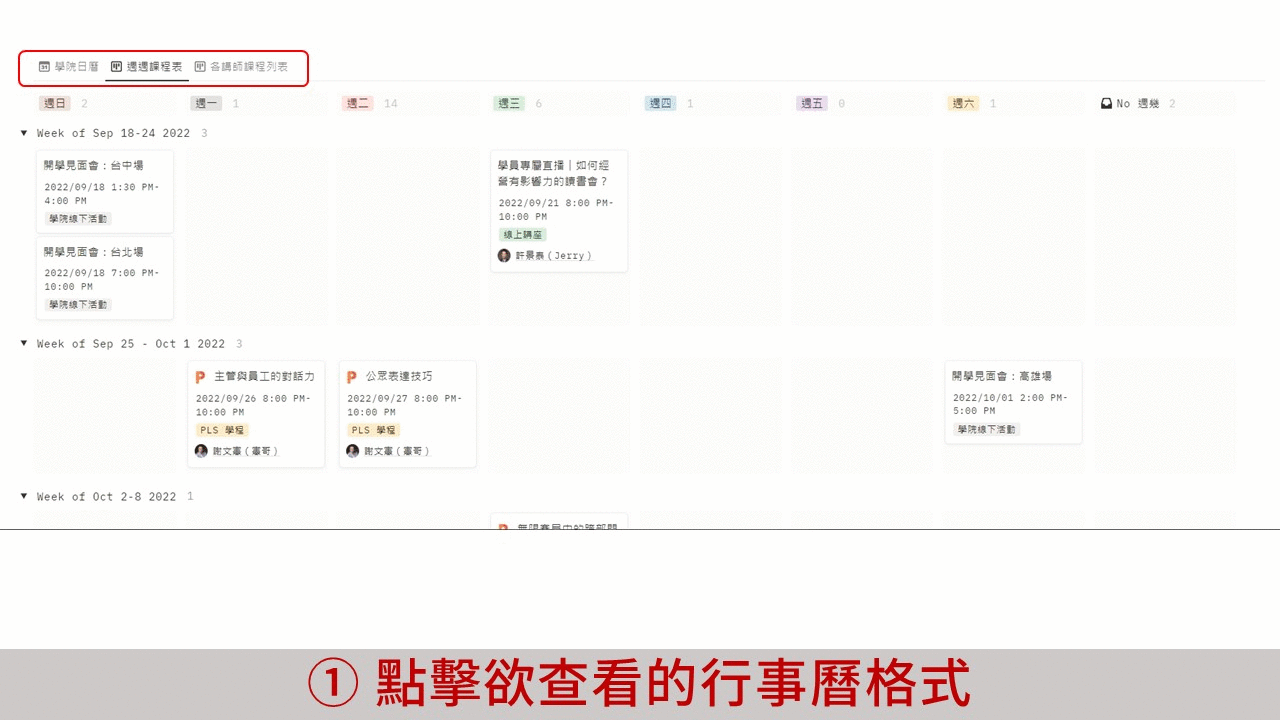Click the 週二 column header tag
The height and width of the screenshot is (720, 1280).
(x=358, y=103)
